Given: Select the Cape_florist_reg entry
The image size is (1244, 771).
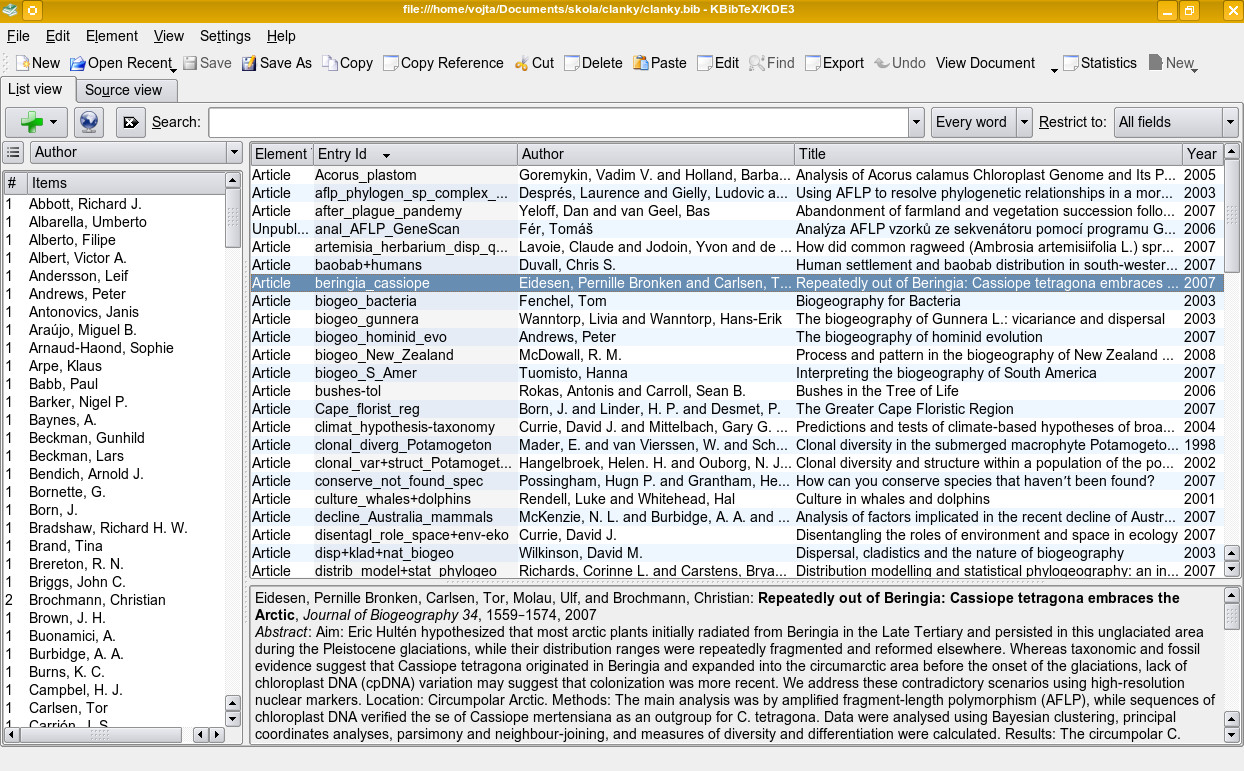Looking at the screenshot, I should (736, 409).
